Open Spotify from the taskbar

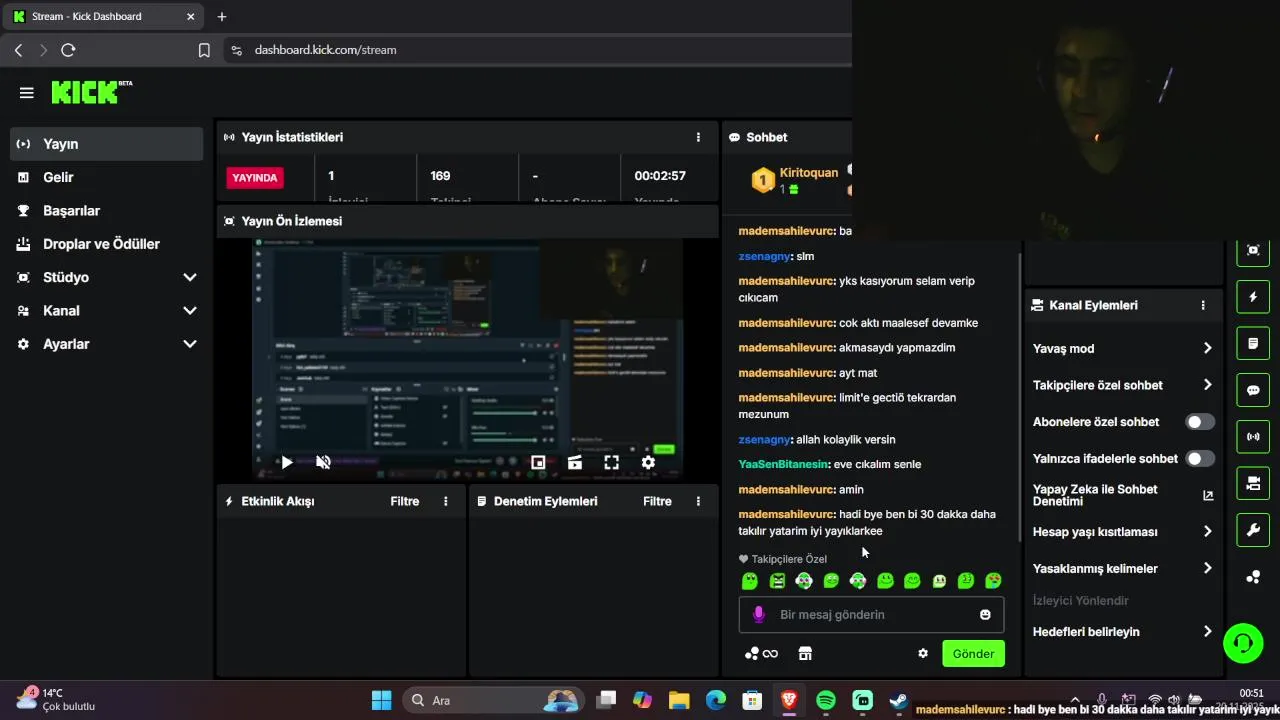pyautogui.click(x=826, y=701)
